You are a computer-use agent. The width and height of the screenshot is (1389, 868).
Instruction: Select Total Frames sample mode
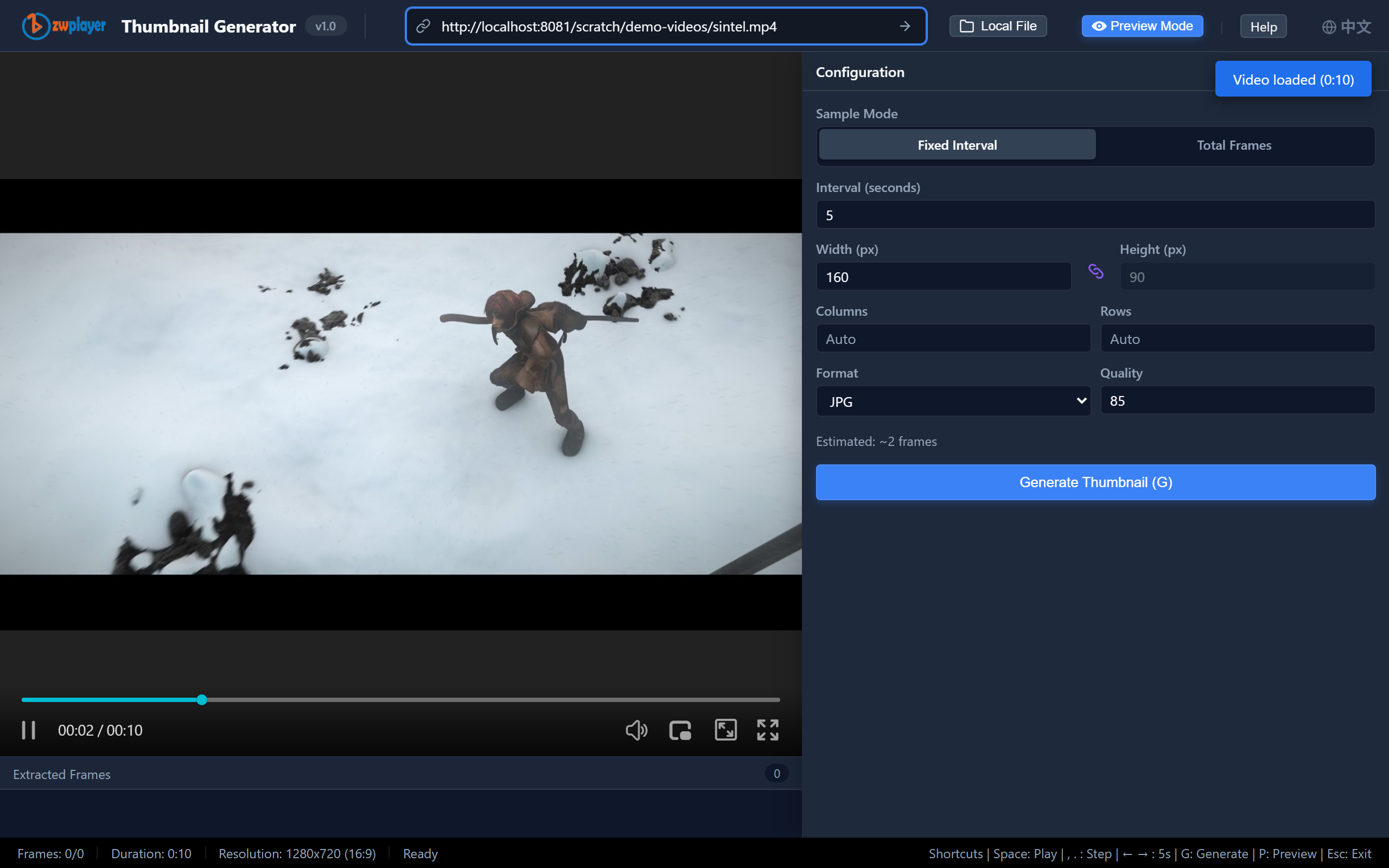tap(1234, 145)
